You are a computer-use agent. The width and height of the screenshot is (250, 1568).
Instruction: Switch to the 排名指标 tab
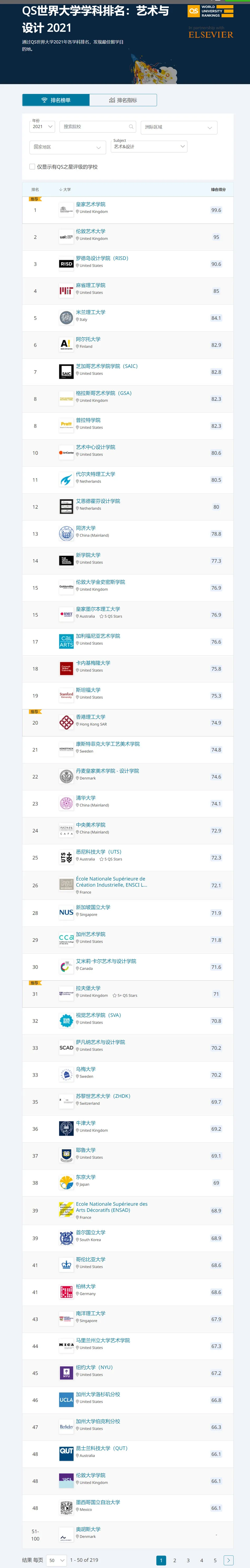(123, 100)
